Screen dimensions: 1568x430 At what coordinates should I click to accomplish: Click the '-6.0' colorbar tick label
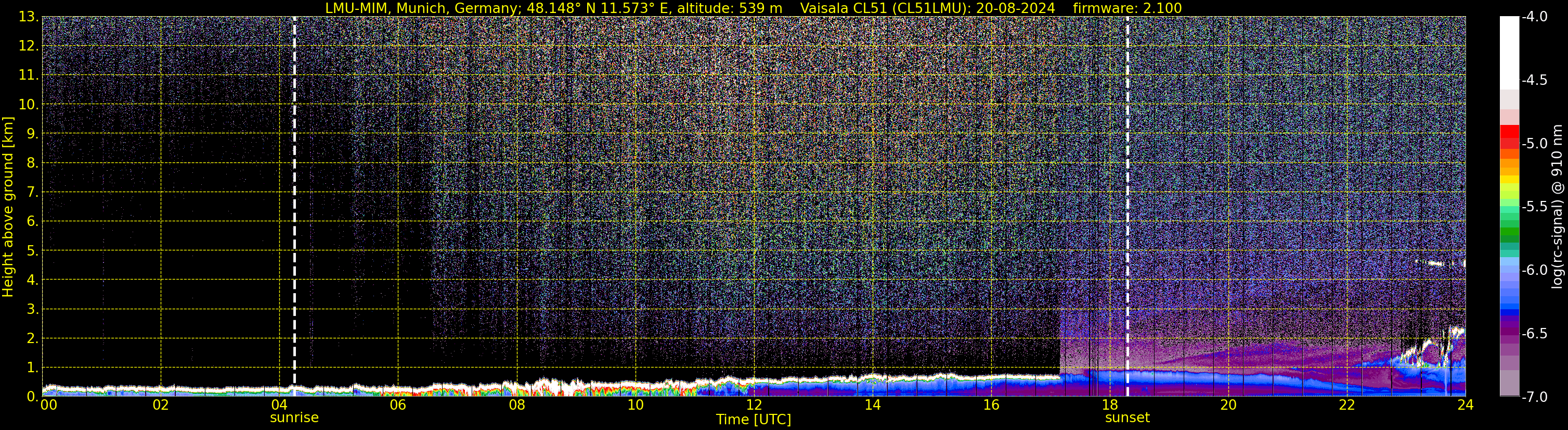(x=1534, y=270)
